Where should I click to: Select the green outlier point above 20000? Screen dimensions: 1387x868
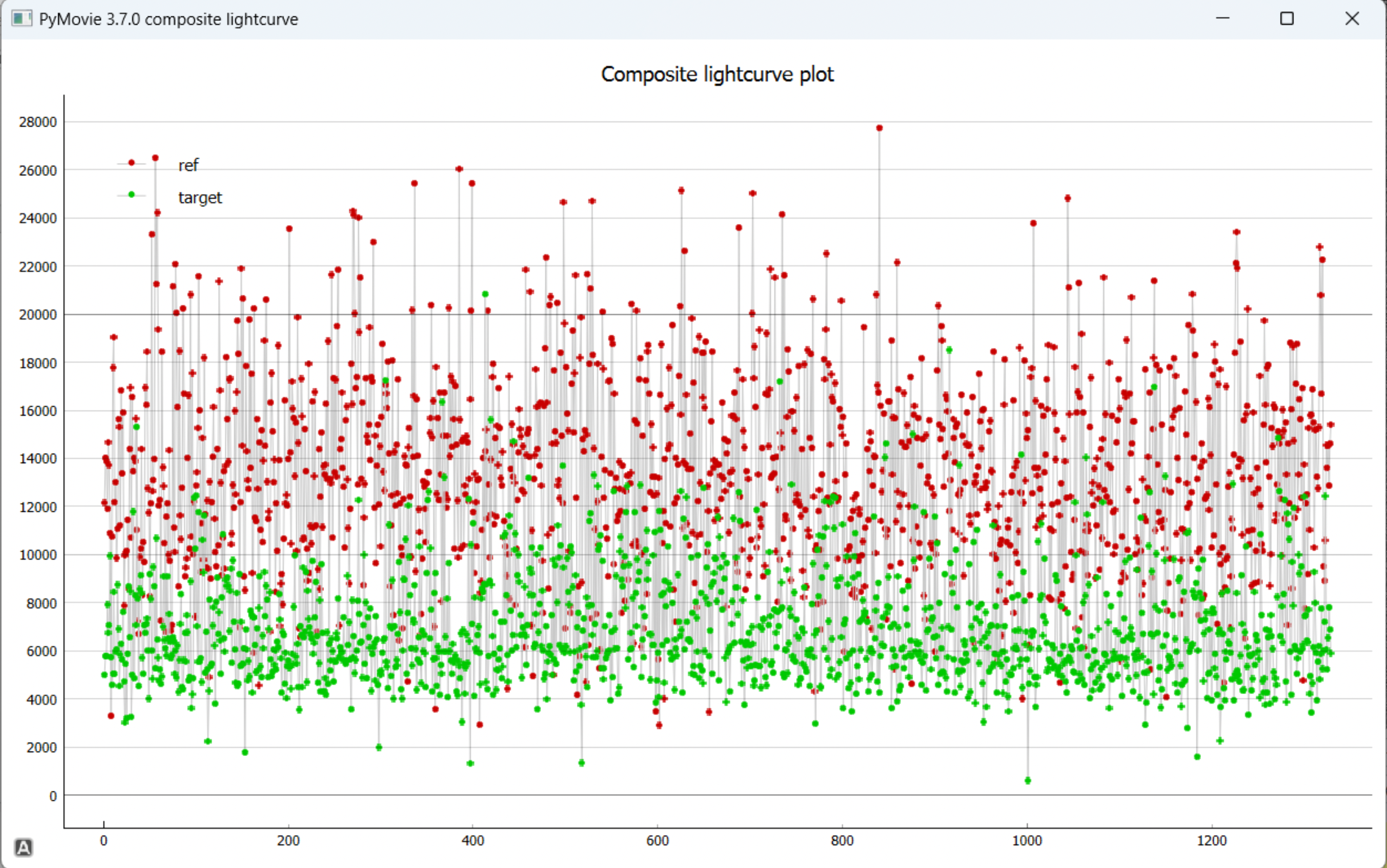coord(485,294)
